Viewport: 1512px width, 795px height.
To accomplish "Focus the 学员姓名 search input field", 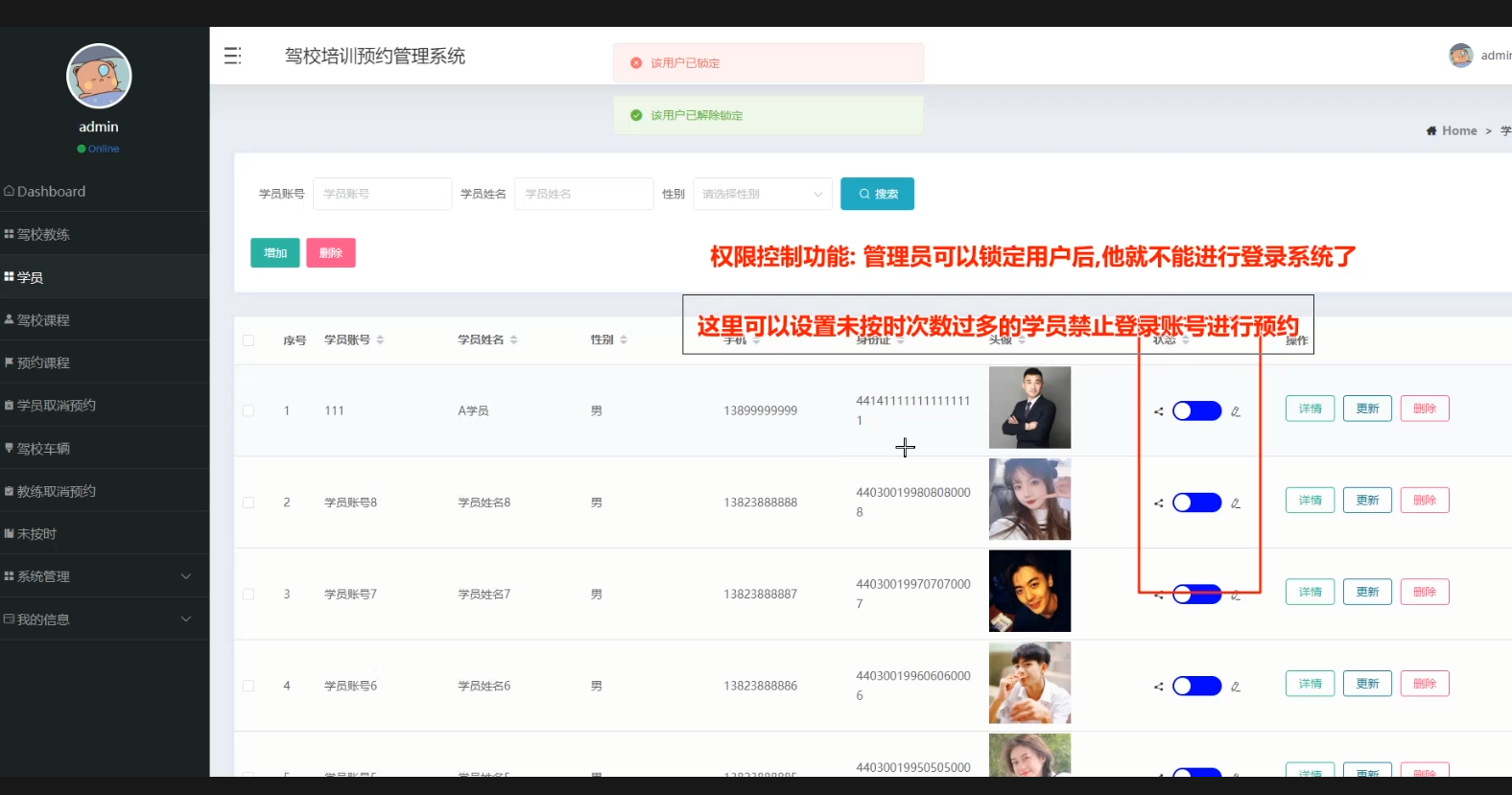I will (583, 194).
